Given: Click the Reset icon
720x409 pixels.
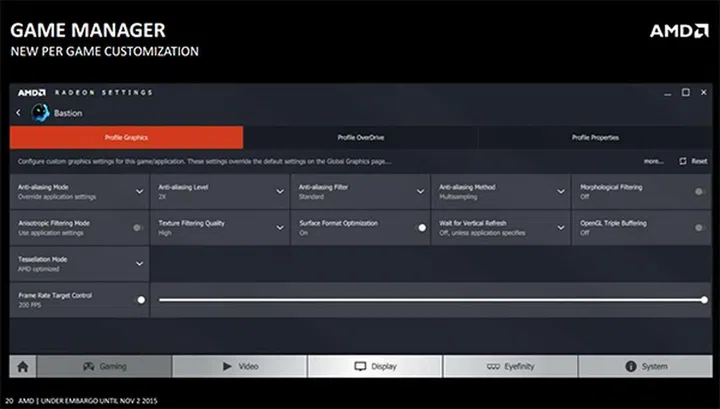Looking at the screenshot, I should point(683,161).
